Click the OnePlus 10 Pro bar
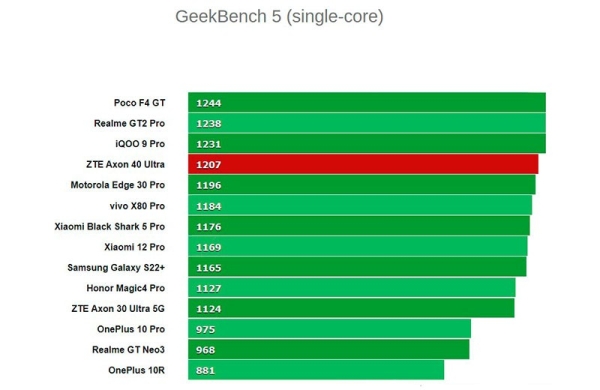The image size is (600, 390). [329, 329]
